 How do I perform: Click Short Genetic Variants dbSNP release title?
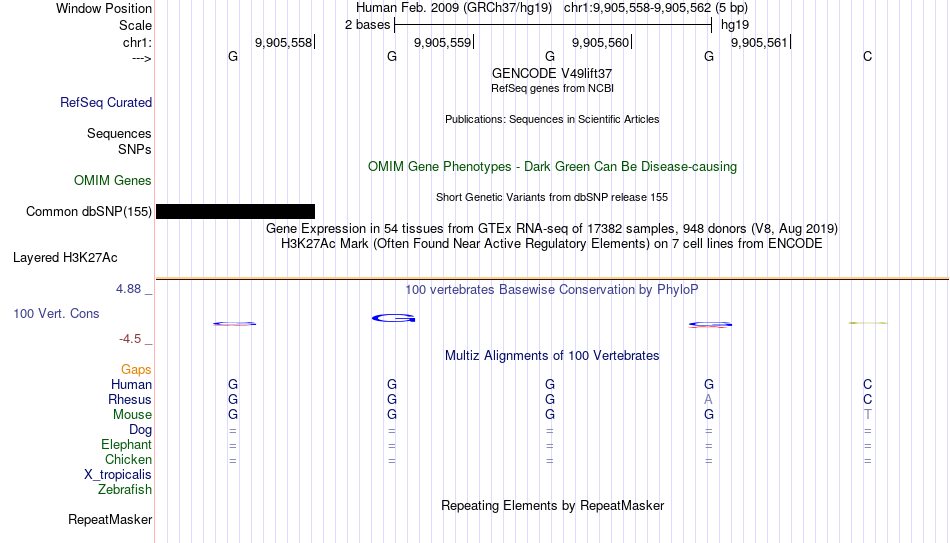click(552, 198)
